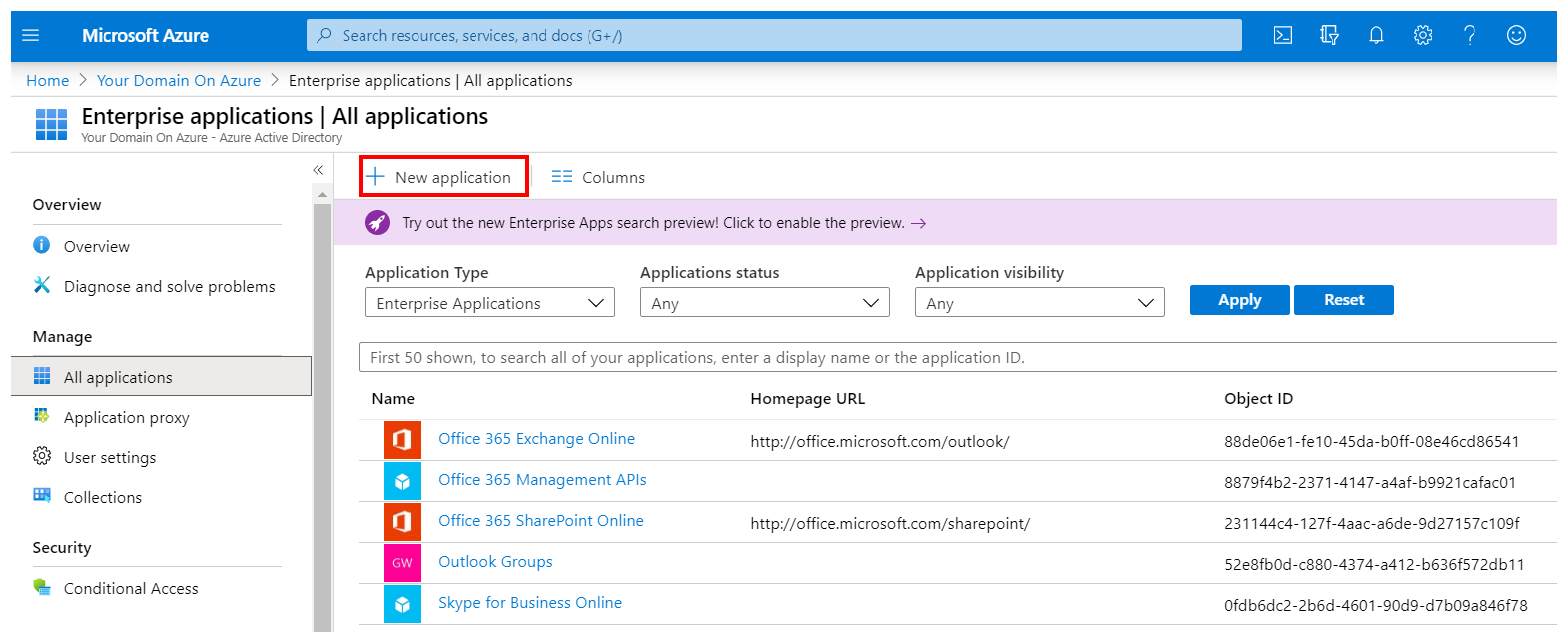1557x632 pixels.
Task: Open the notifications bell
Action: (x=1376, y=35)
